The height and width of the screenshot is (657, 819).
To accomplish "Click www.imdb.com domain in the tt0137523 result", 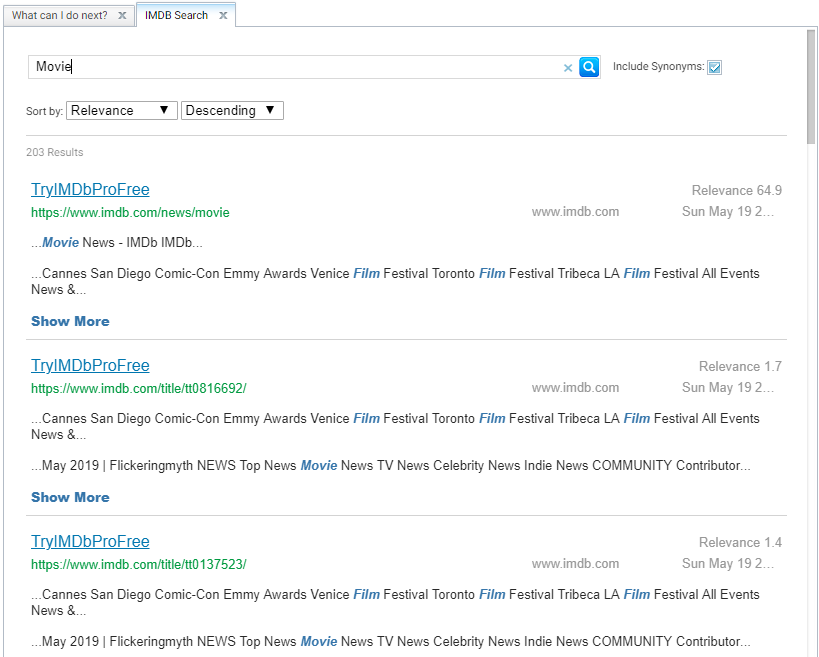I will tap(575, 564).
